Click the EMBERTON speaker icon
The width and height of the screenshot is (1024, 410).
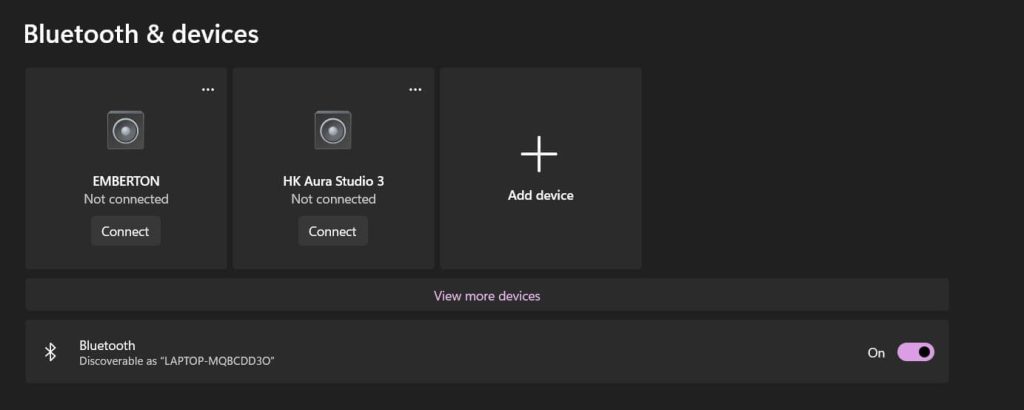(126, 130)
